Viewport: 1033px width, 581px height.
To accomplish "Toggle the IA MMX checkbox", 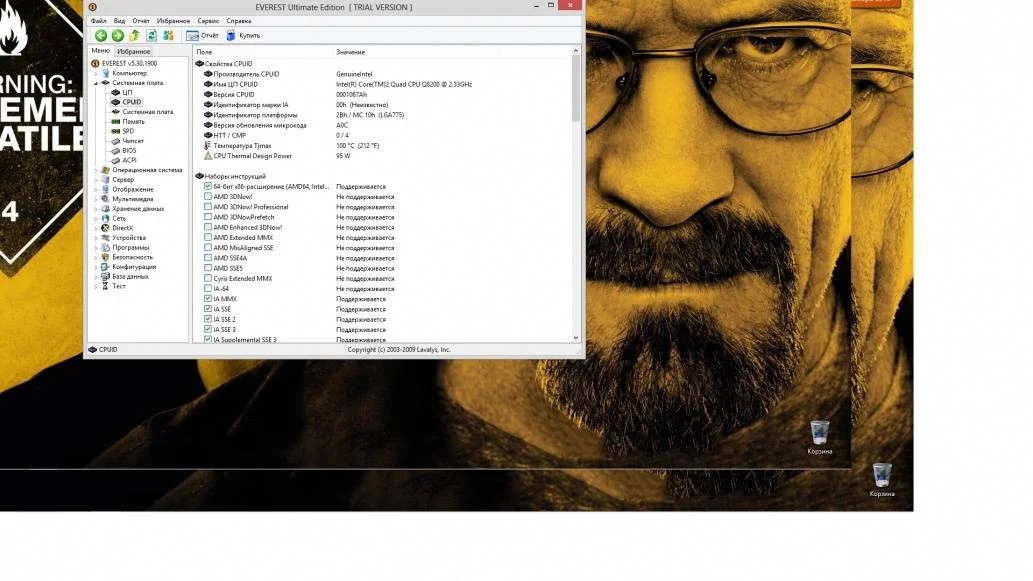I will [x=208, y=298].
